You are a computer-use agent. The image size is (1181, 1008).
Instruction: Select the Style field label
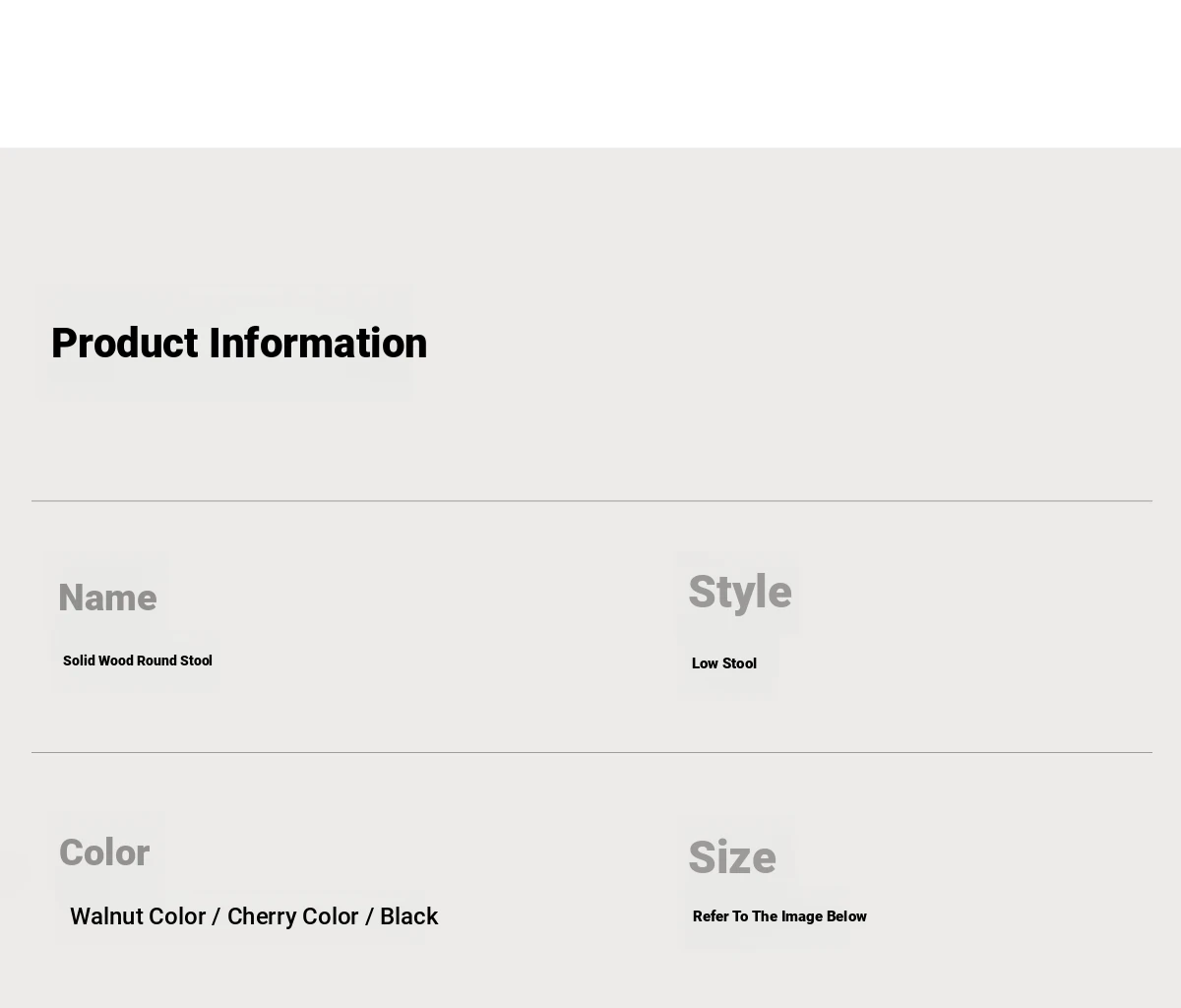(x=739, y=592)
